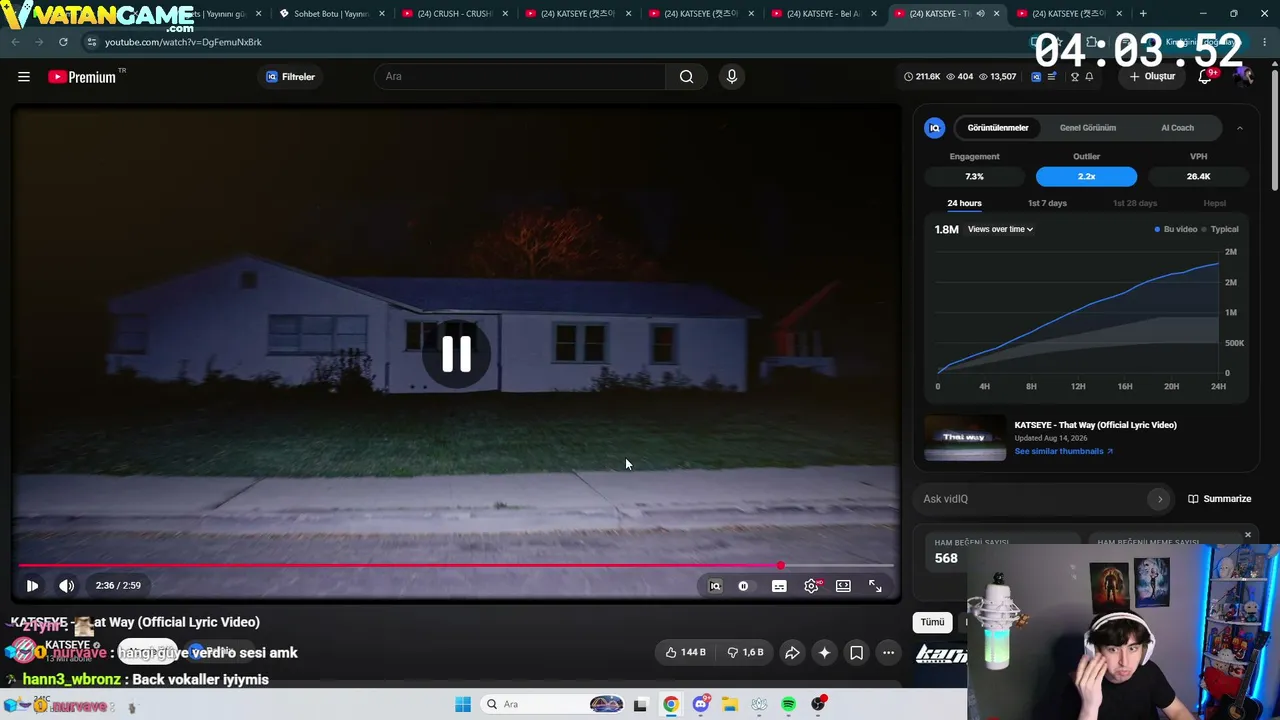Toggle the Outlier 2.2x metric pill
Image resolution: width=1280 pixels, height=720 pixels.
pos(1086,176)
